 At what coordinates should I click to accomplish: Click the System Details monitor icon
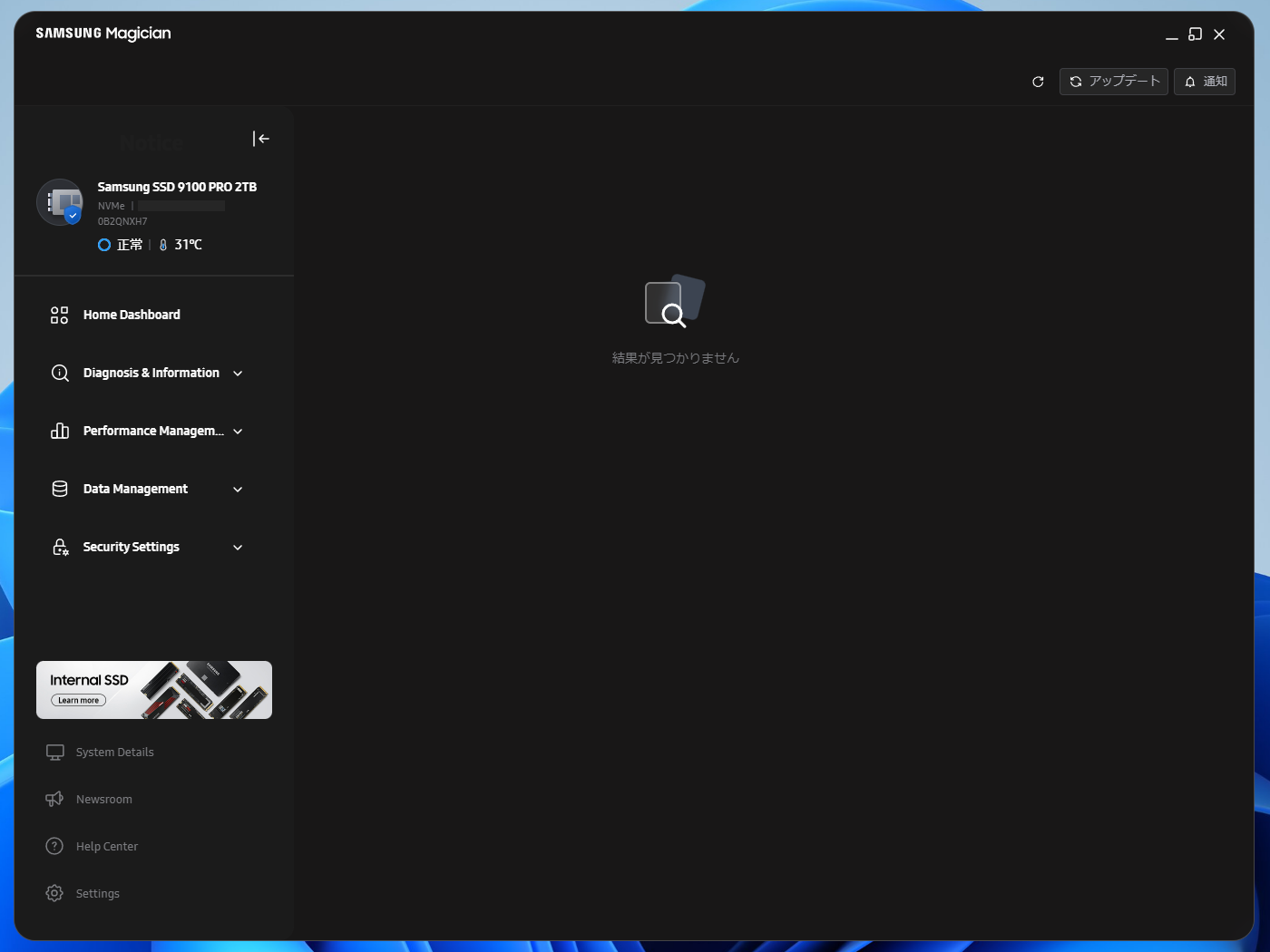55,753
